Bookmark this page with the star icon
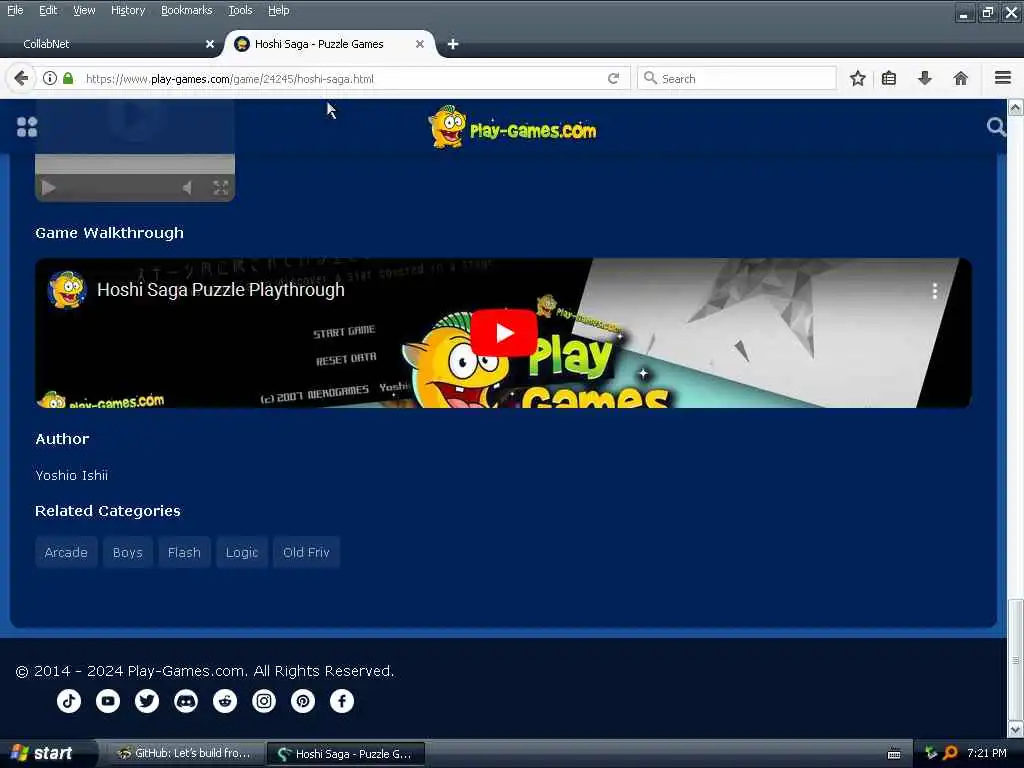This screenshot has width=1024, height=768. pyautogui.click(x=857, y=78)
